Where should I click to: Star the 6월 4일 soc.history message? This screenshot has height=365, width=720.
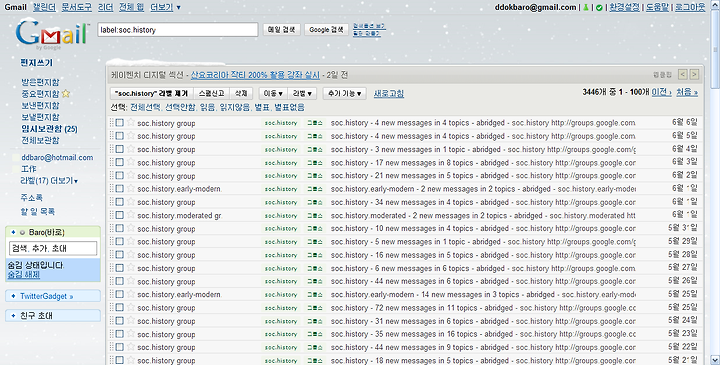[x=131, y=149]
